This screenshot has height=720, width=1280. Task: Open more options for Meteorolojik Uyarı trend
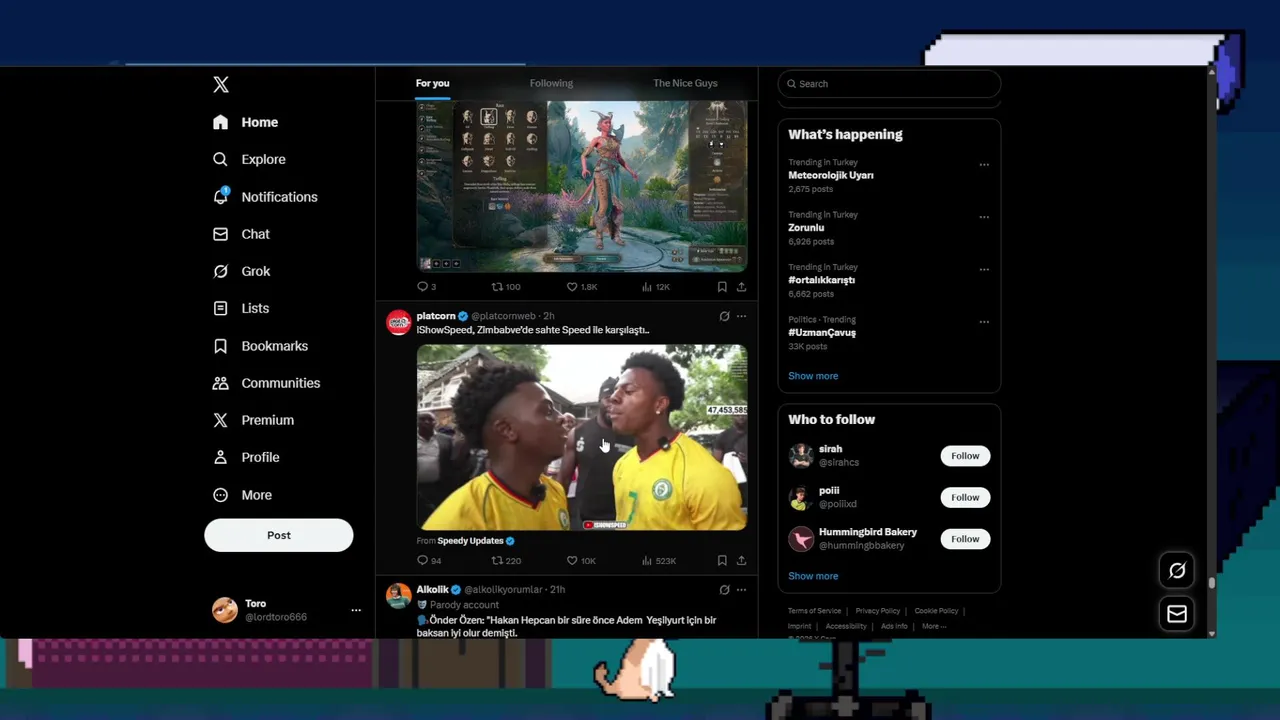click(x=984, y=164)
